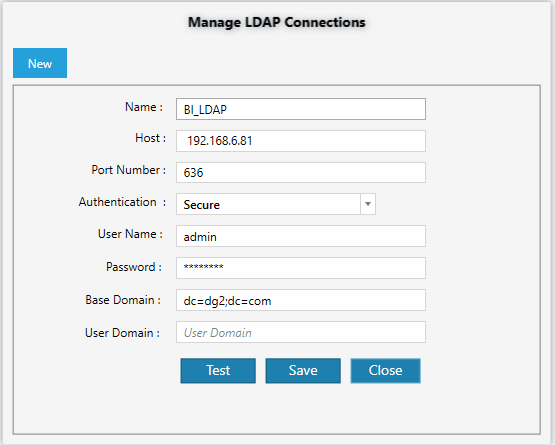This screenshot has width=555, height=445.
Task: Click the Manage LDAP Connections title
Action: point(277,22)
